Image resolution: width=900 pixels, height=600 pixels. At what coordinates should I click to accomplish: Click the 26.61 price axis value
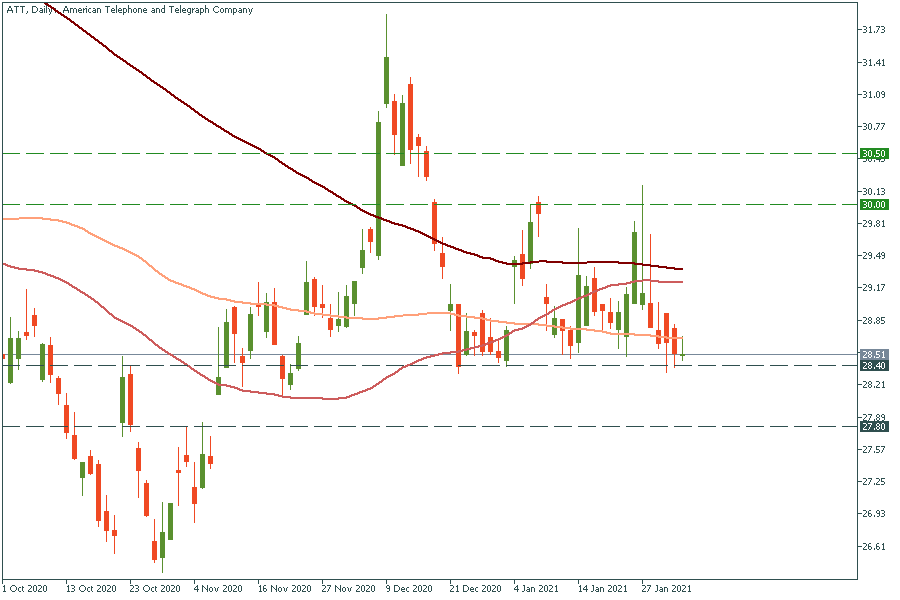[x=873, y=547]
